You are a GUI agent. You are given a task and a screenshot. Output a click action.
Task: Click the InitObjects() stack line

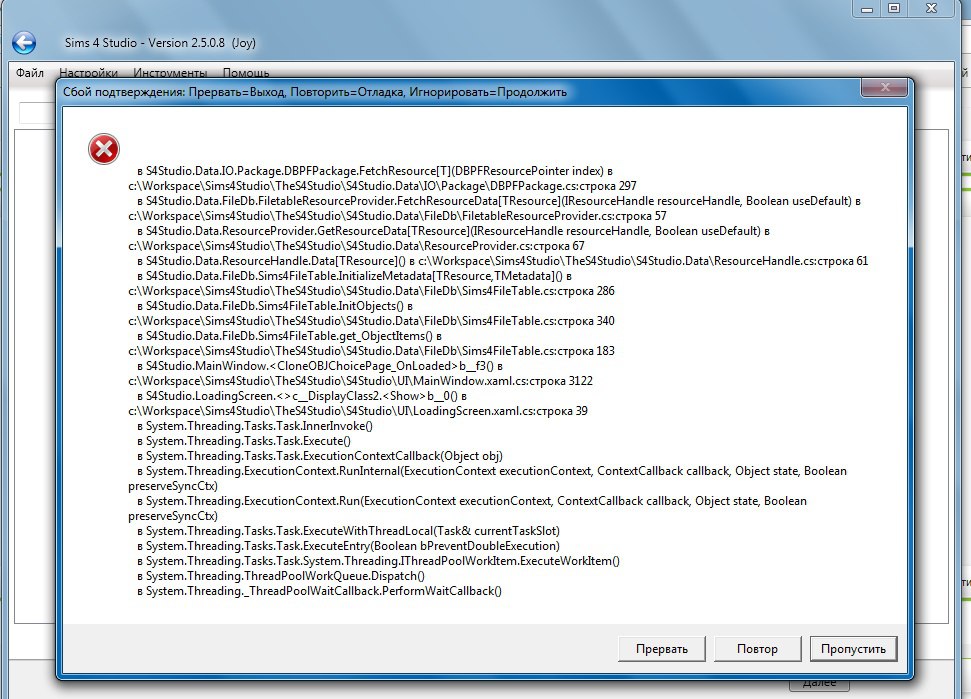(x=274, y=306)
